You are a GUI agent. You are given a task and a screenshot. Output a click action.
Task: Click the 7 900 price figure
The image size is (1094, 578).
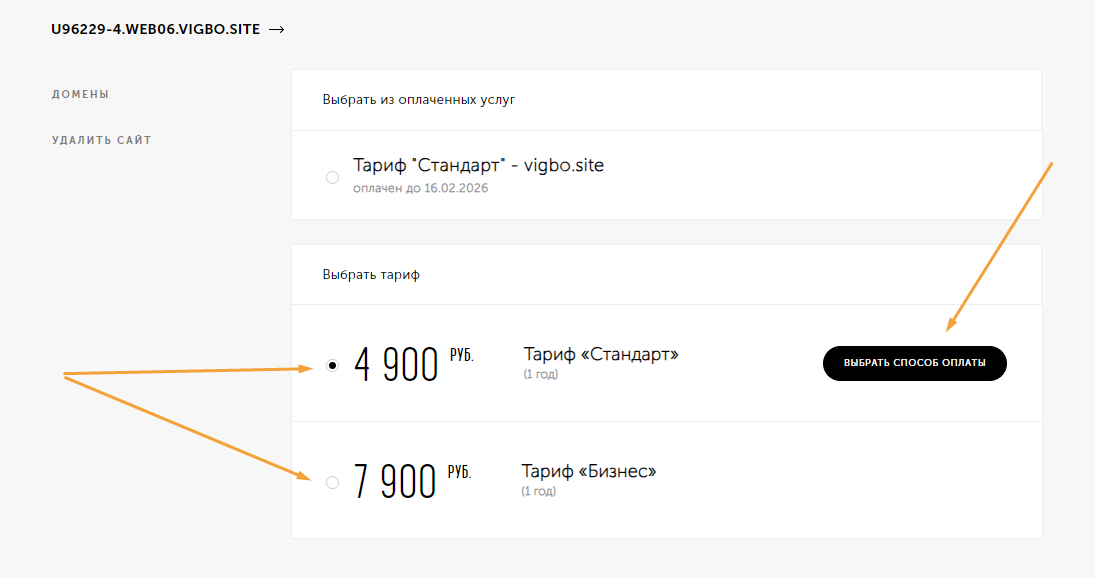(395, 482)
